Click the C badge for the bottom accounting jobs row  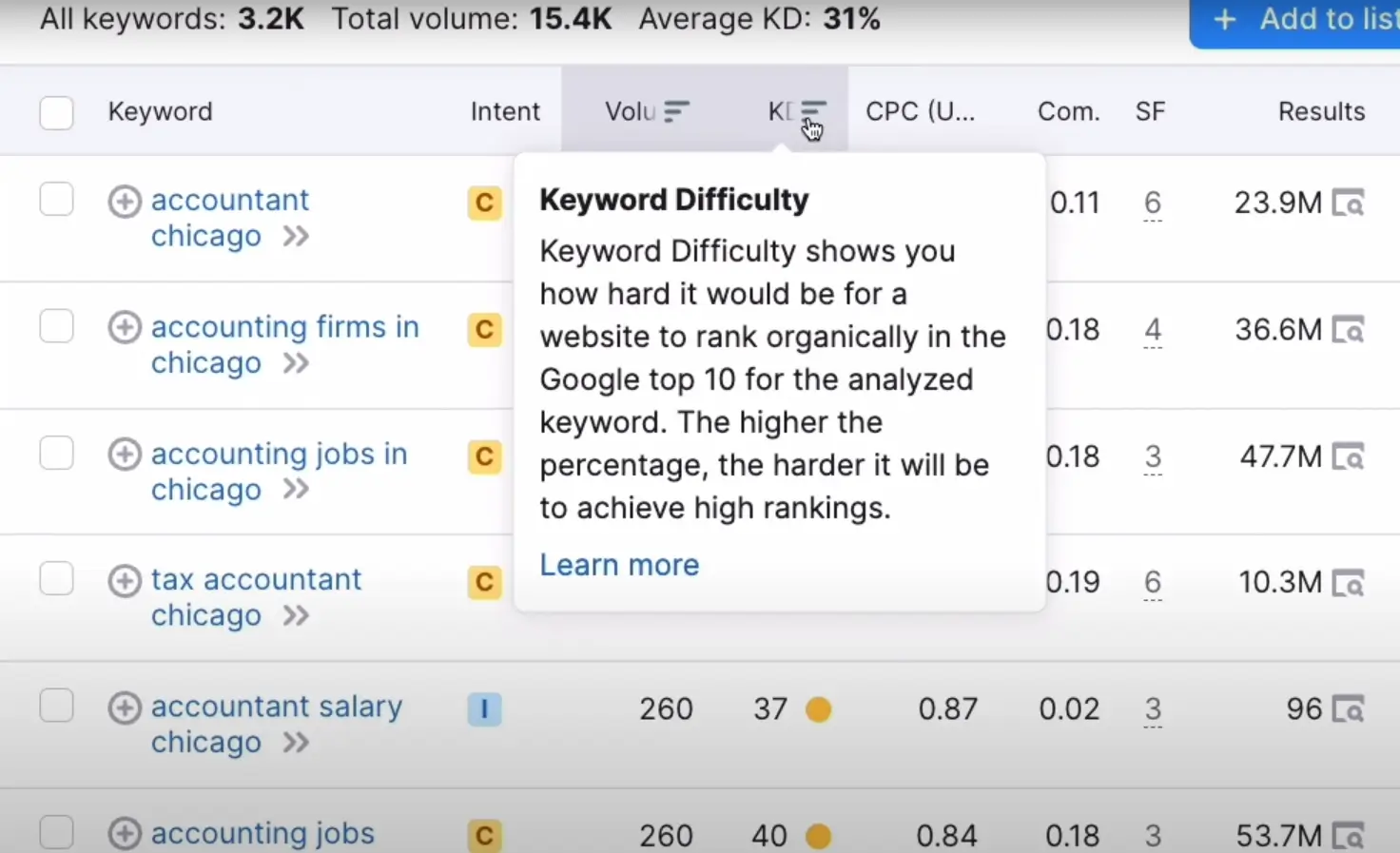484,835
